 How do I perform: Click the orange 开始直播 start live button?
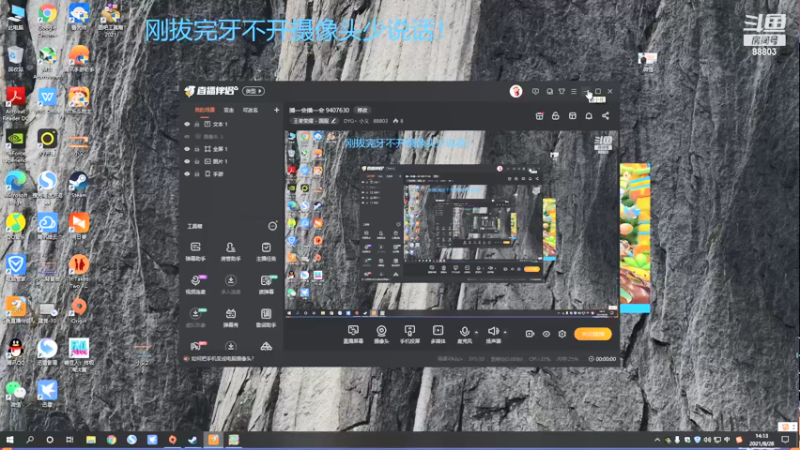(593, 334)
